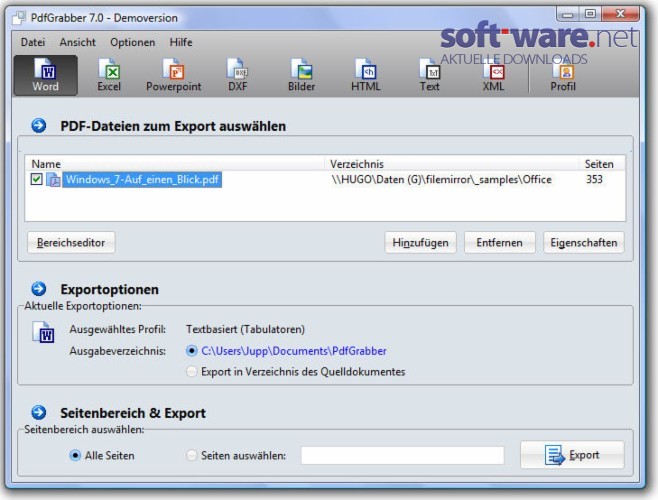Select Export in Verzeichnis des Quelldokumentes radio
Viewport: 658px width, 500px height.
point(191,372)
